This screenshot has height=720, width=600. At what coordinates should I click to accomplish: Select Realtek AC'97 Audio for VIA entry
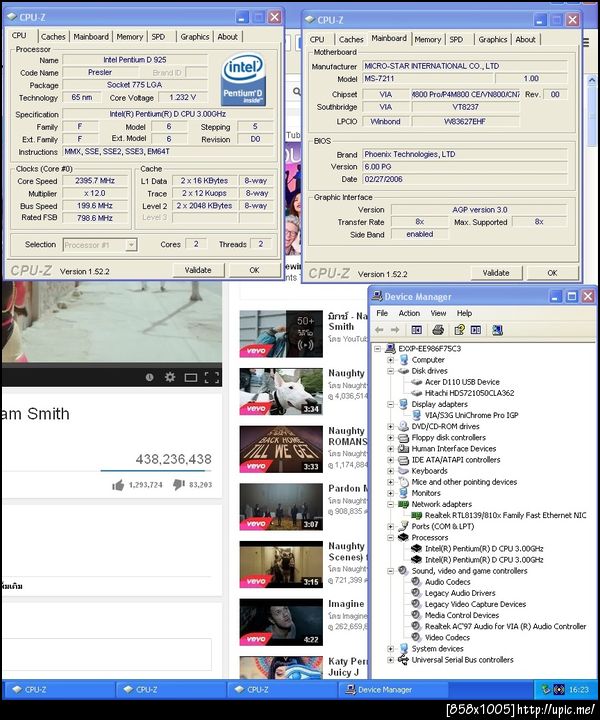pos(505,626)
